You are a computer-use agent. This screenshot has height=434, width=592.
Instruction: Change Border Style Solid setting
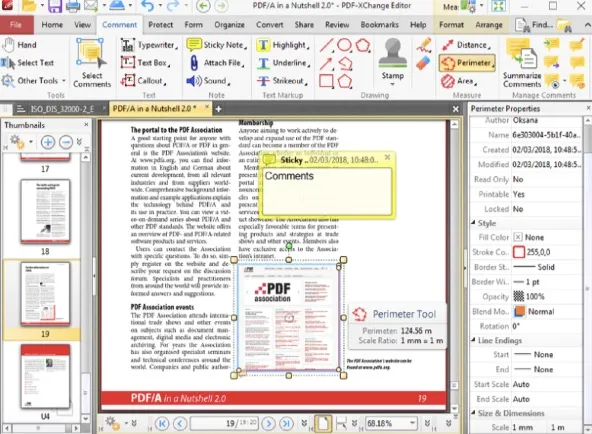(546, 267)
